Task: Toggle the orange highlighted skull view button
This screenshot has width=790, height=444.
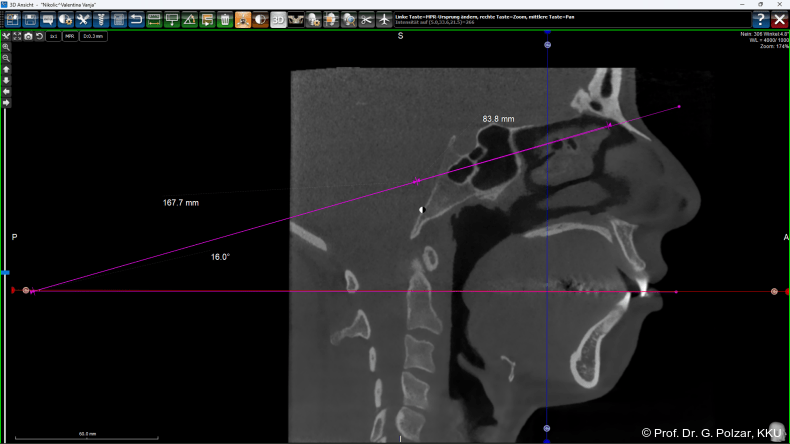Action: tap(243, 19)
